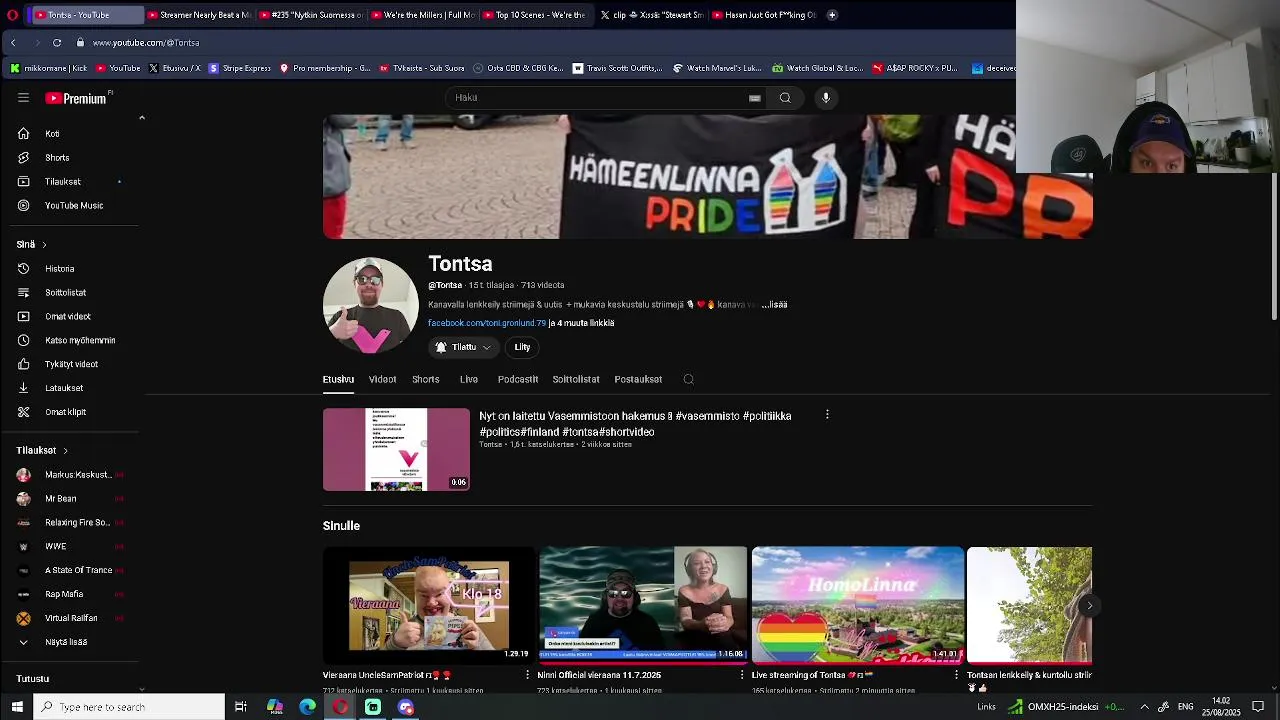Open Virtual Railfan subscription channel

click(70, 618)
